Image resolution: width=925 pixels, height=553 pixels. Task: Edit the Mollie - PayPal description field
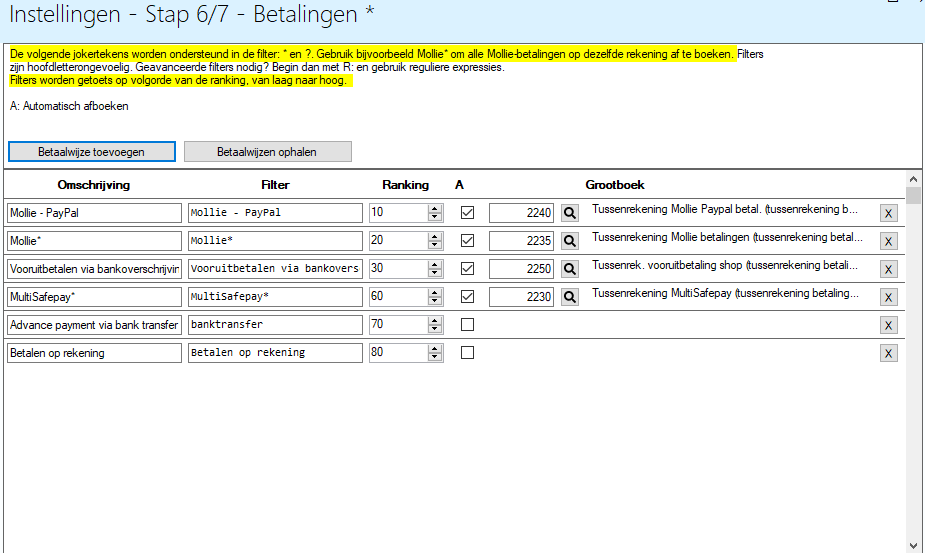[94, 213]
